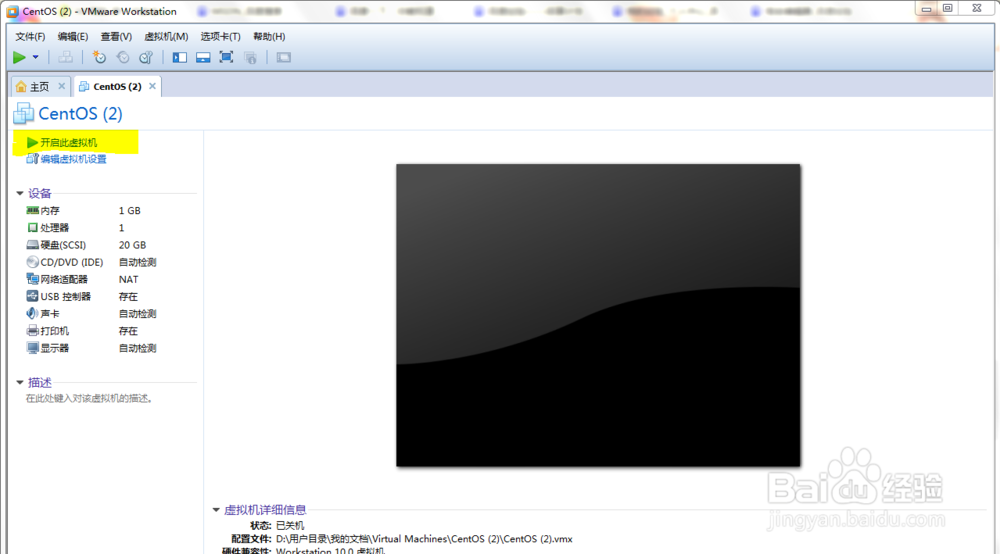Image resolution: width=1000 pixels, height=554 pixels.
Task: Select the CD/DVD (IDE) device icon
Action: [33, 262]
